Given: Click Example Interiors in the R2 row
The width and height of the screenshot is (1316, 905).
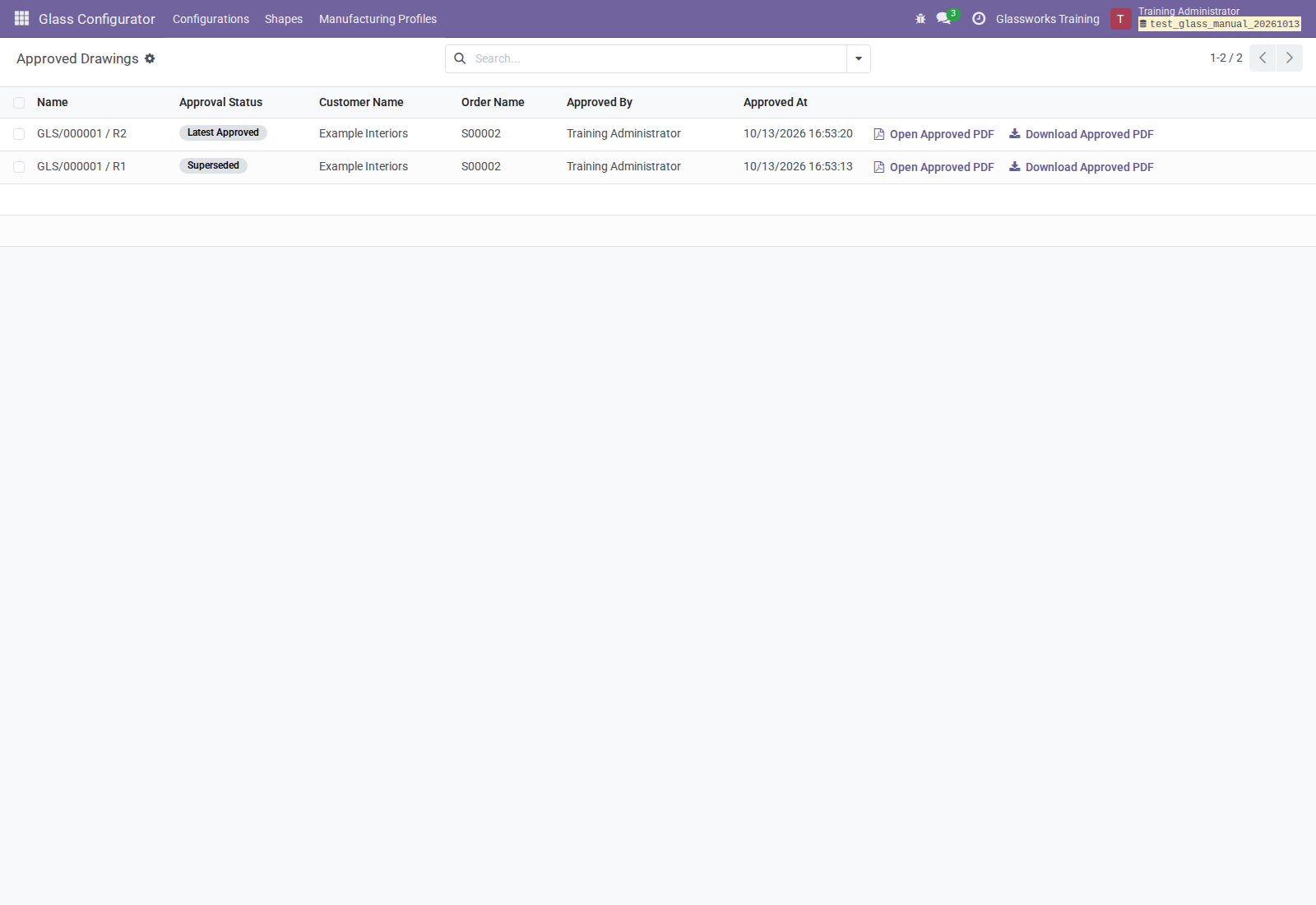Looking at the screenshot, I should [x=364, y=133].
